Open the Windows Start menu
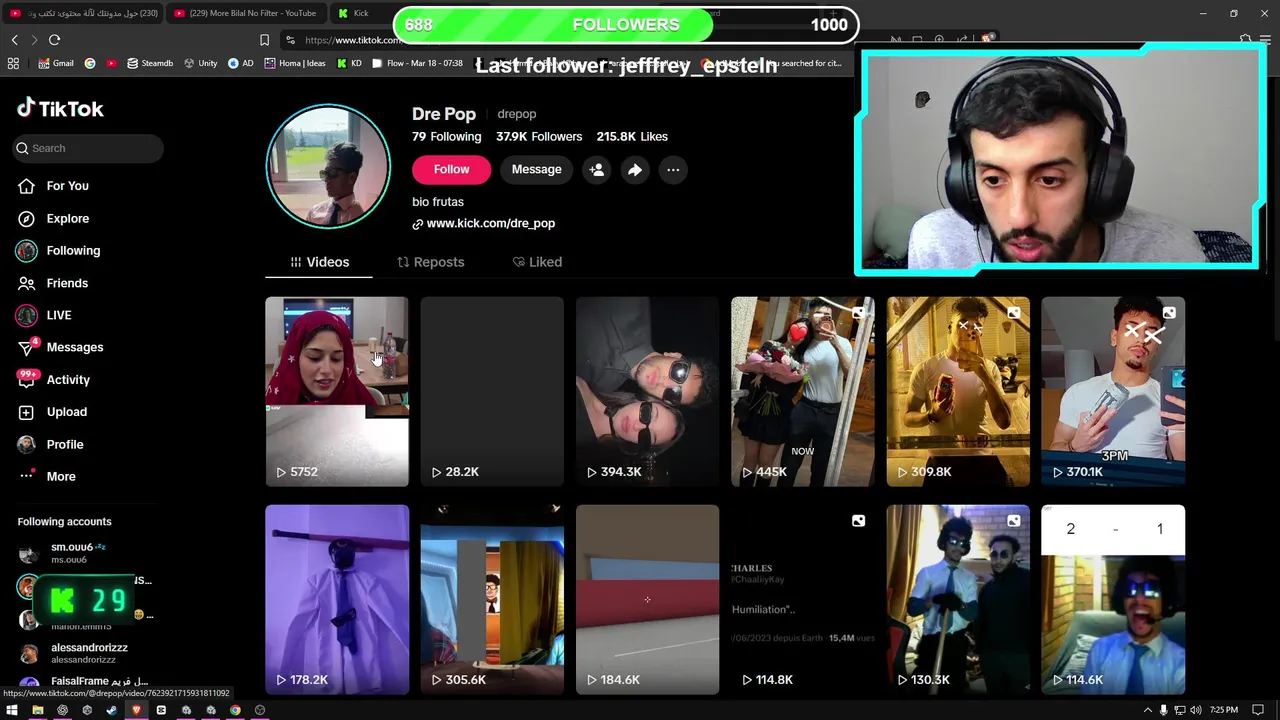 click(x=12, y=710)
